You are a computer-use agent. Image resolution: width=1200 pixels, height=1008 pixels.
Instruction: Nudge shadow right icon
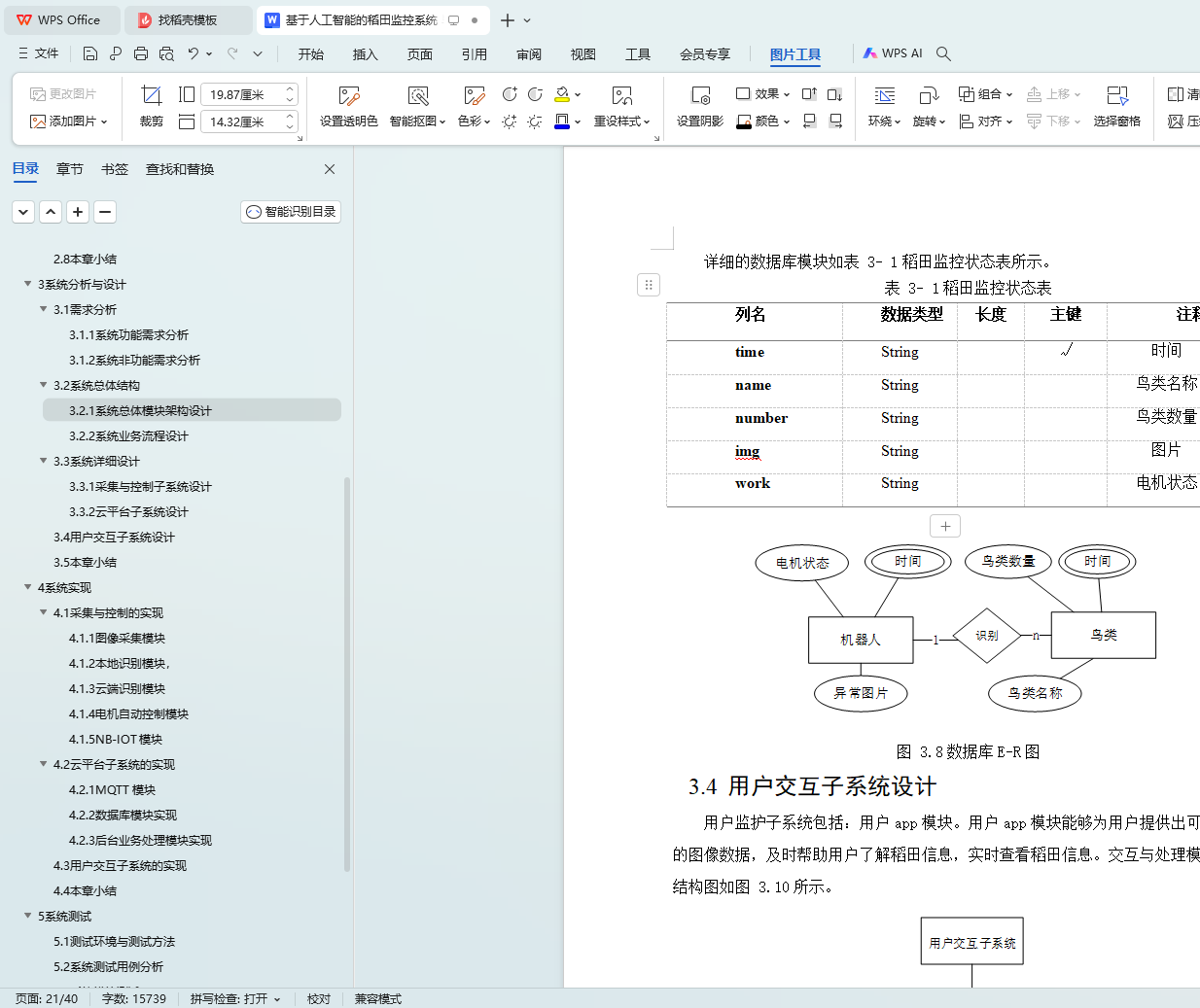pos(834,122)
